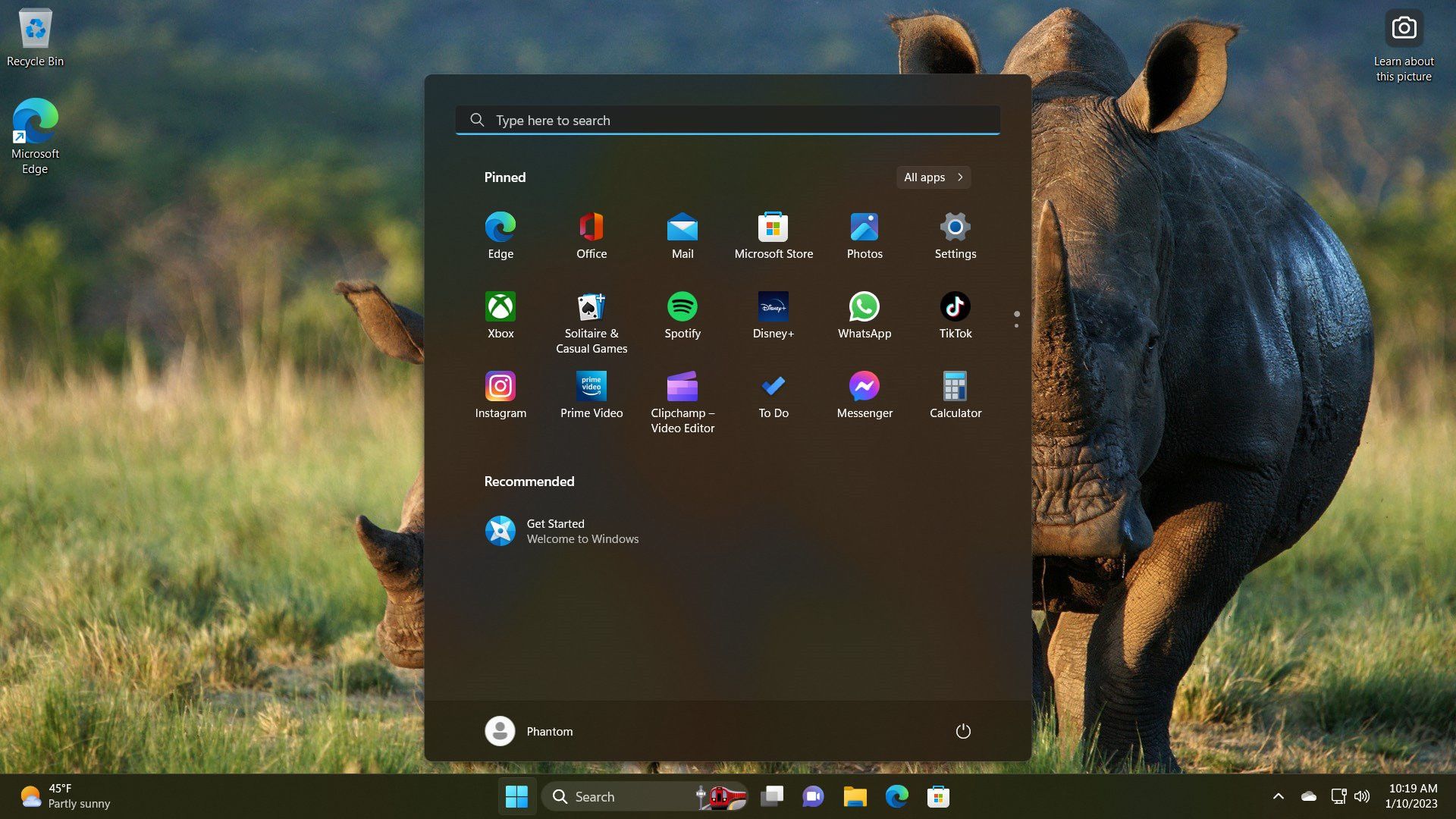This screenshot has width=1456, height=819.
Task: Open power options for shutdown
Action: click(963, 731)
